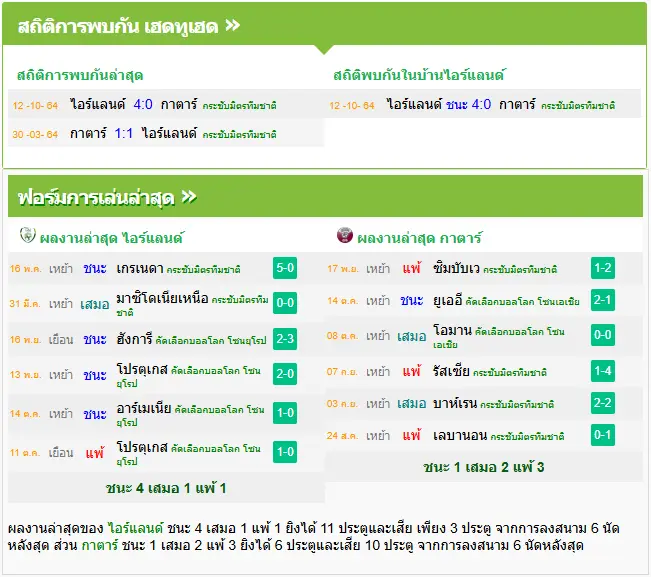This screenshot has height=577, width=651.
Task: Click opponent name เกรเนดา
Action: pyautogui.click(x=140, y=268)
